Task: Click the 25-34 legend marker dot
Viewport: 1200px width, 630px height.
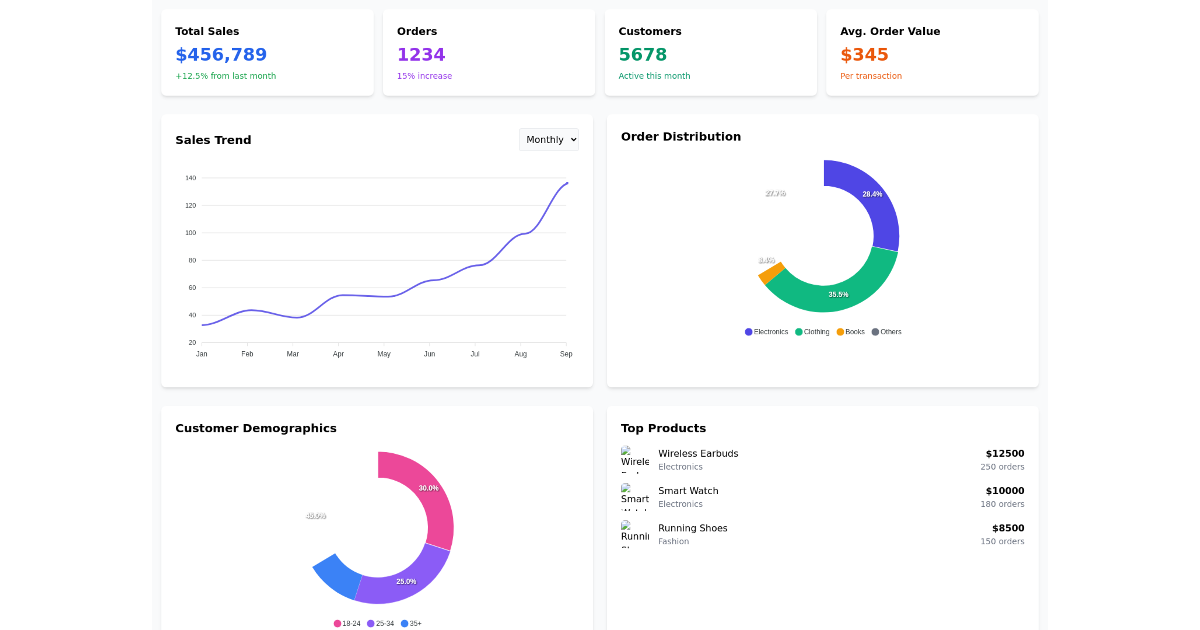Action: pyautogui.click(x=371, y=623)
